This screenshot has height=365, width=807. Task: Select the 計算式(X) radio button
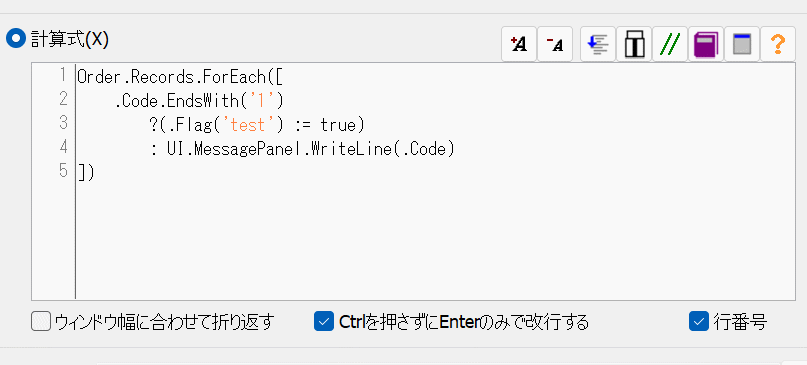coord(15,39)
